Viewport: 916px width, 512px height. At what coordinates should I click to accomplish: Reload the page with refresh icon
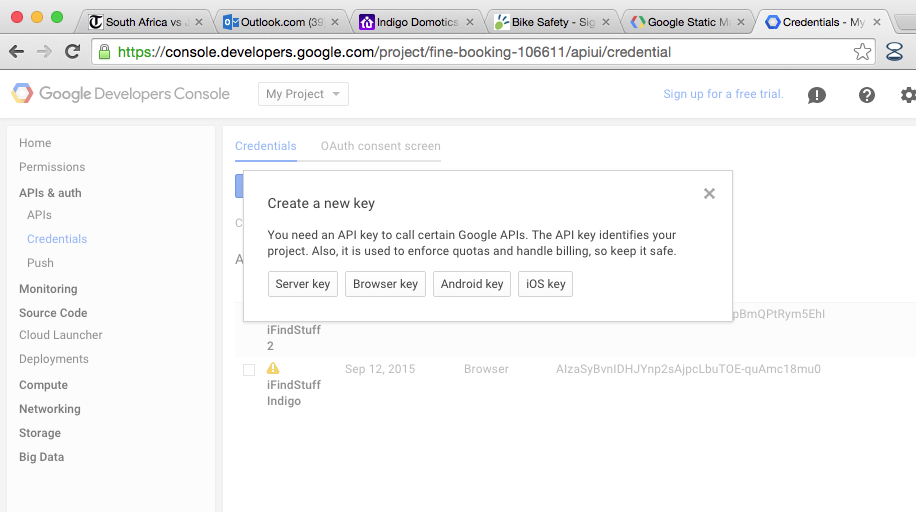pos(72,51)
